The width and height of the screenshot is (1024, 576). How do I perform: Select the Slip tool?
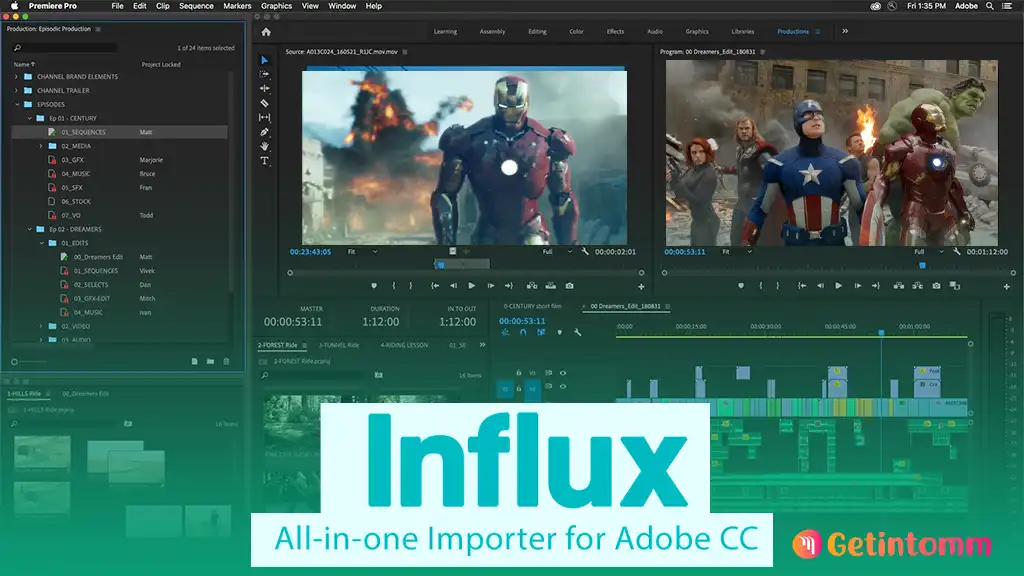coord(264,118)
